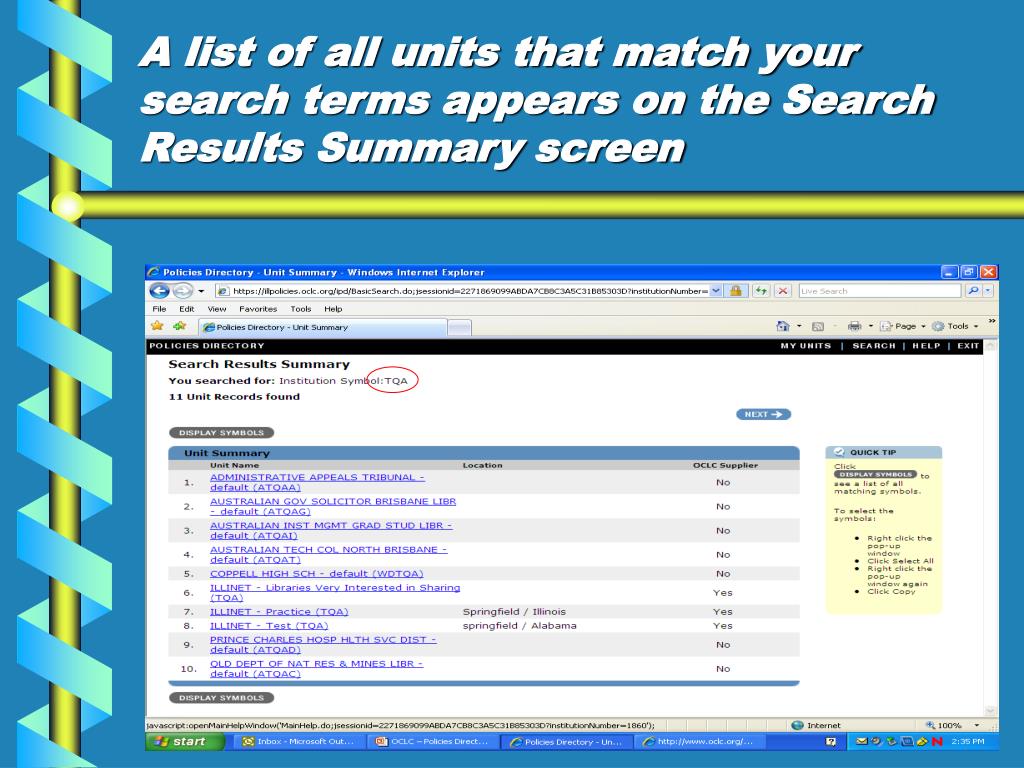Open ILLINET - Test (TQA) link
This screenshot has height=768, width=1024.
coord(269,626)
